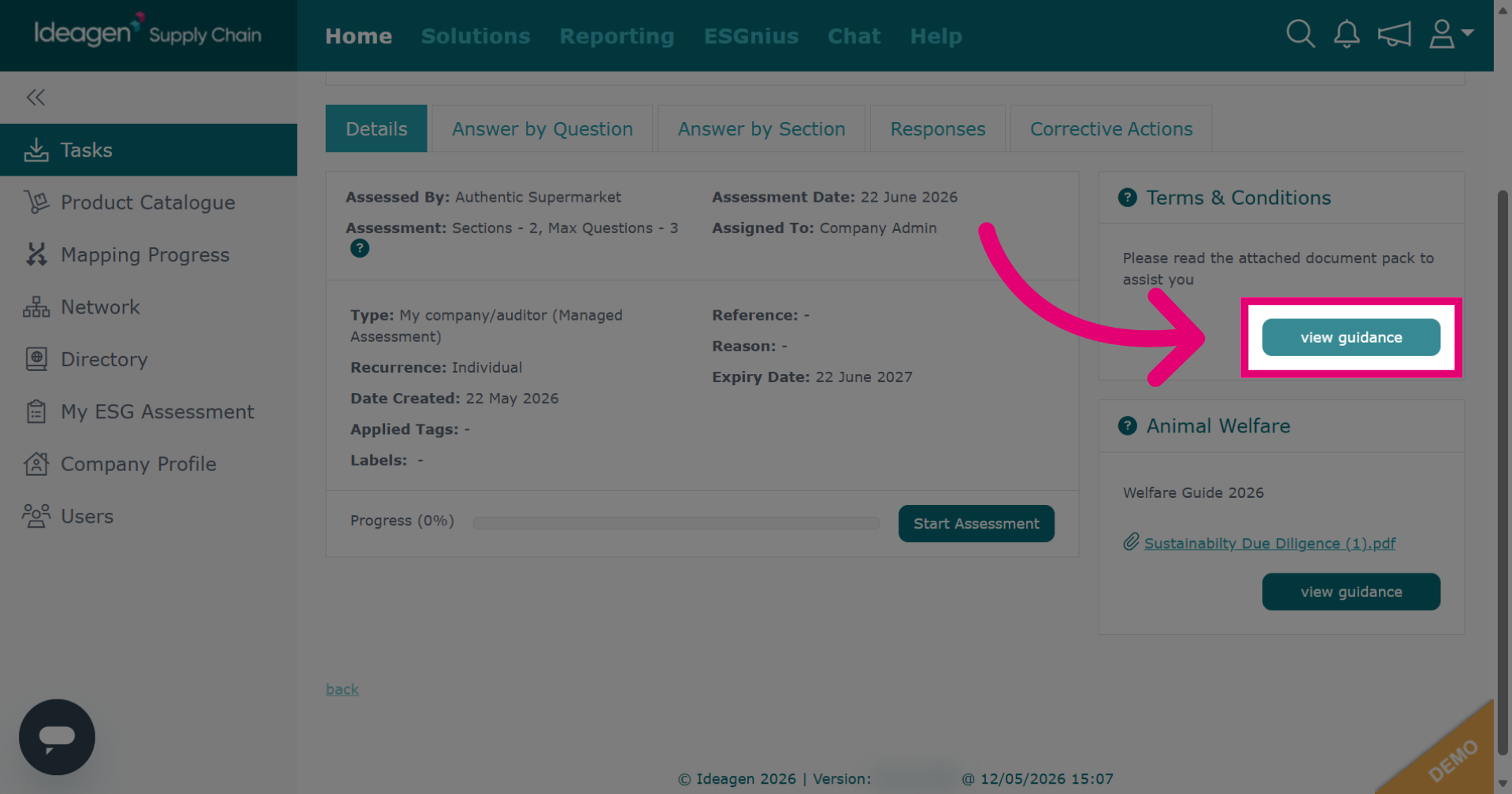
Task: Click help icon next to Animal Welfare
Action: [1128, 426]
